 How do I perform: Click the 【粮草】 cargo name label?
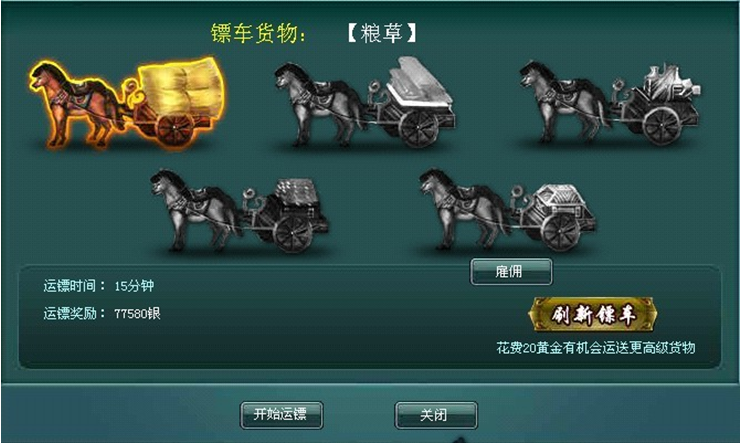coord(382,34)
